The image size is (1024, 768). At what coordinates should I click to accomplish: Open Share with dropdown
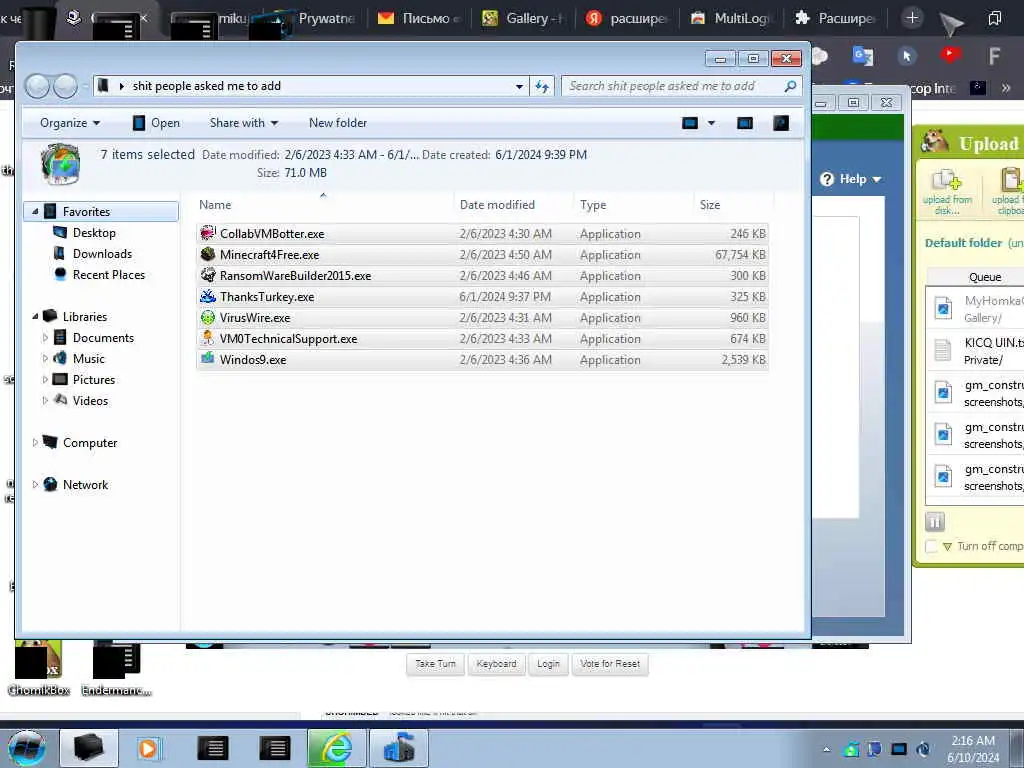pos(244,123)
